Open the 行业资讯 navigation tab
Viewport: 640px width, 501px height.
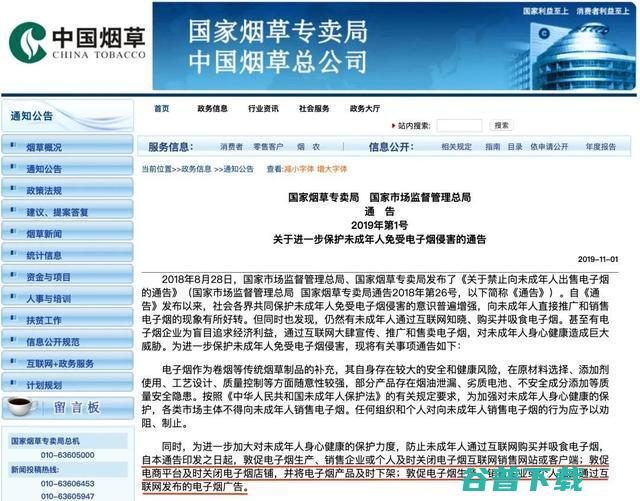(x=263, y=109)
